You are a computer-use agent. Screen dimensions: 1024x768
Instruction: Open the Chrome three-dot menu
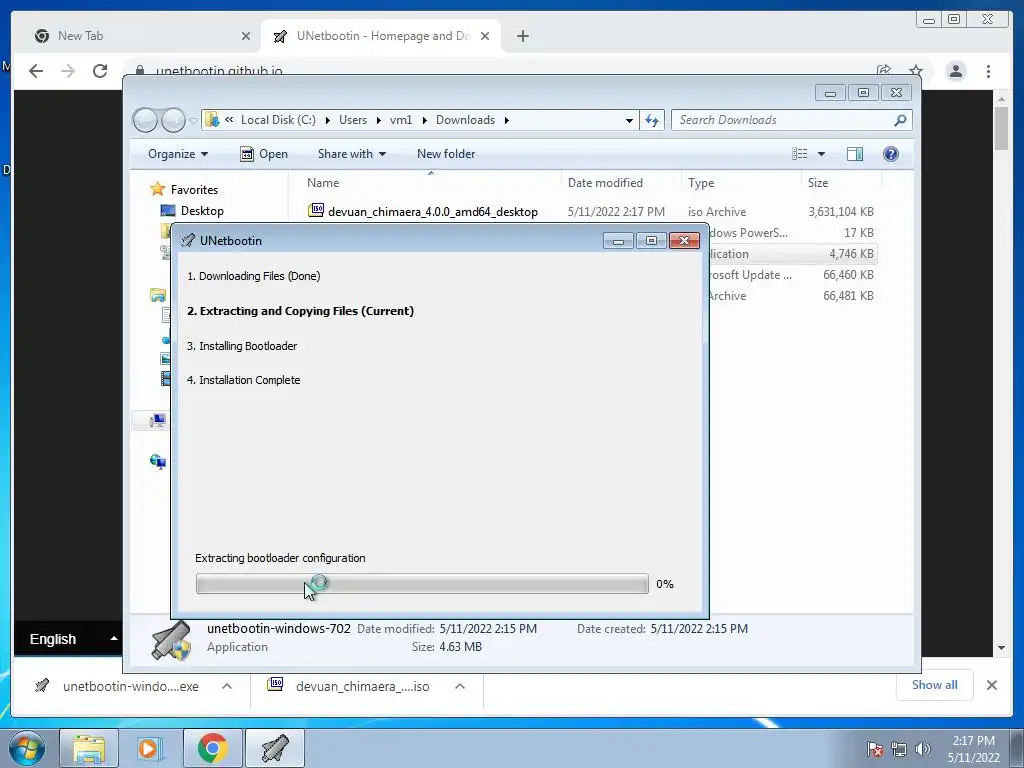pos(989,71)
